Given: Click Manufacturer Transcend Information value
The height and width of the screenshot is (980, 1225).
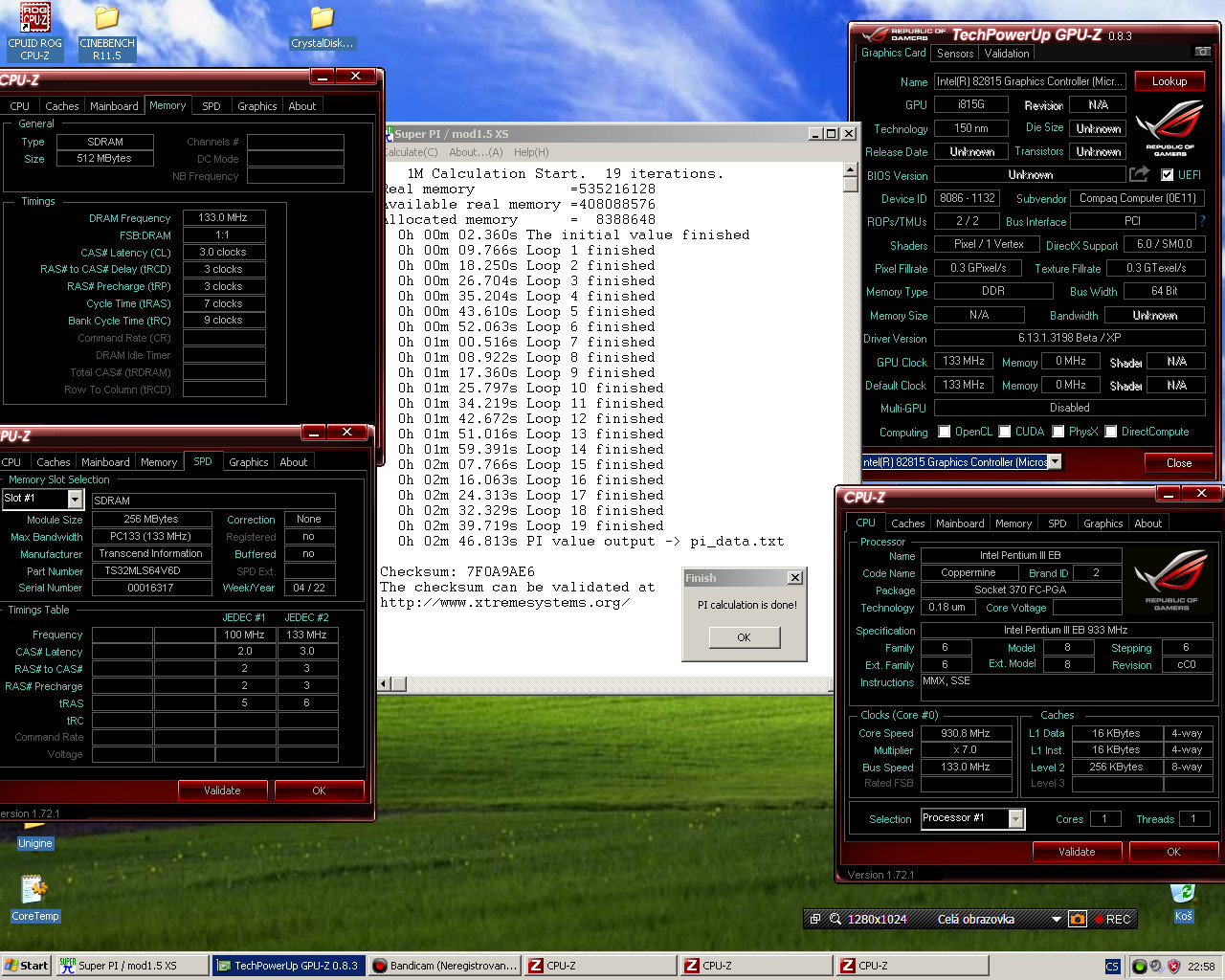Looking at the screenshot, I should 151,554.
